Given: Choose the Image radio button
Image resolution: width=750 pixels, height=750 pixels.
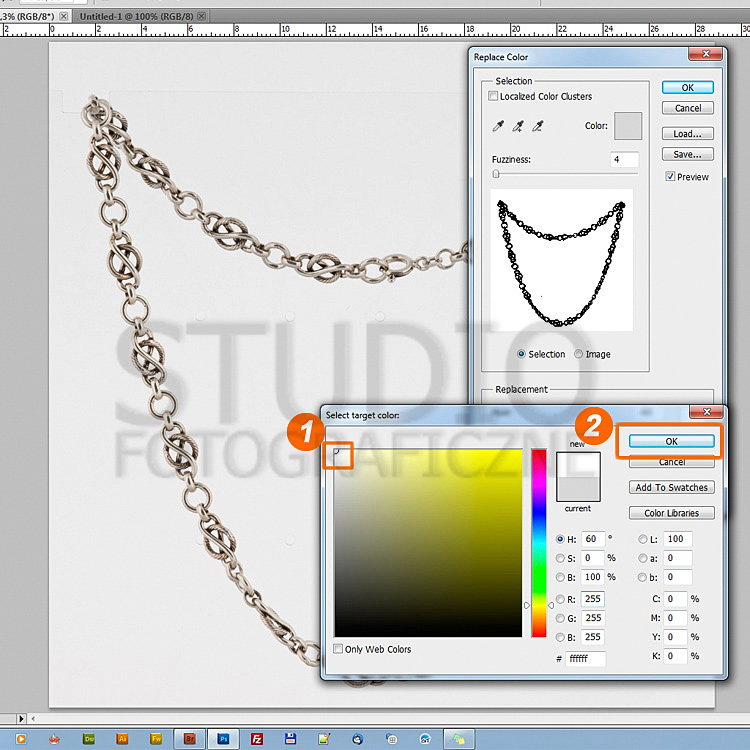Looking at the screenshot, I should (x=577, y=354).
